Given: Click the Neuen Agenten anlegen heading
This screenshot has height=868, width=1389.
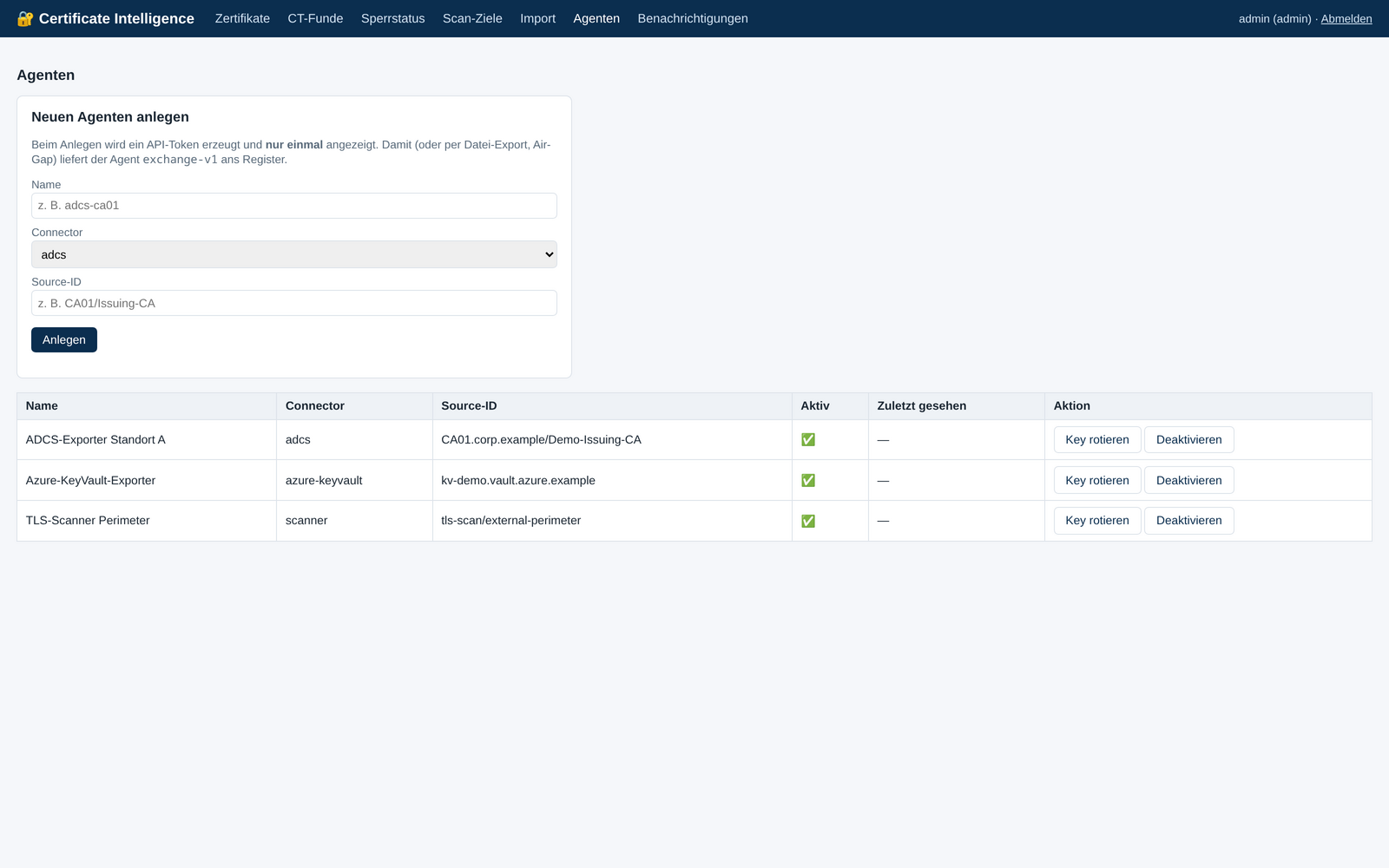Looking at the screenshot, I should tap(110, 117).
